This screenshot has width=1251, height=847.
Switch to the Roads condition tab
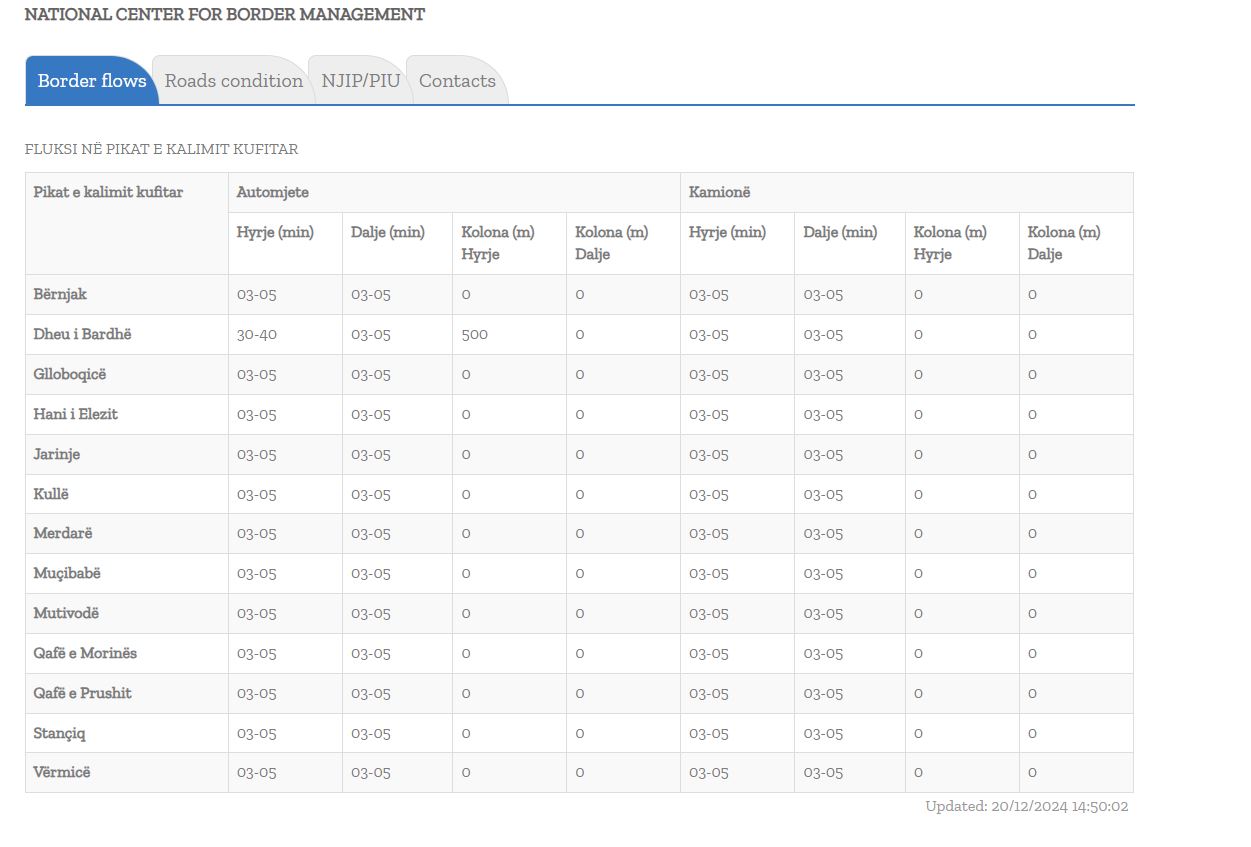click(233, 81)
